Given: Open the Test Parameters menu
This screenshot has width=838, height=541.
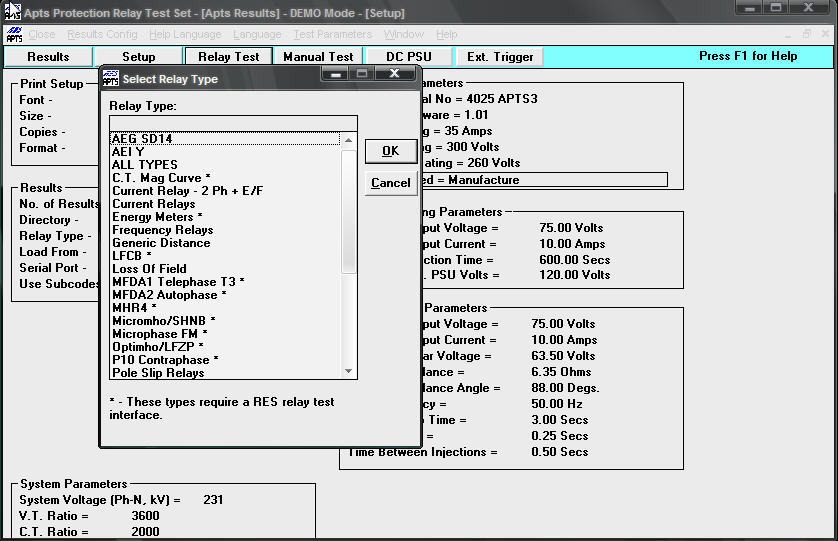Looking at the screenshot, I should [x=332, y=34].
